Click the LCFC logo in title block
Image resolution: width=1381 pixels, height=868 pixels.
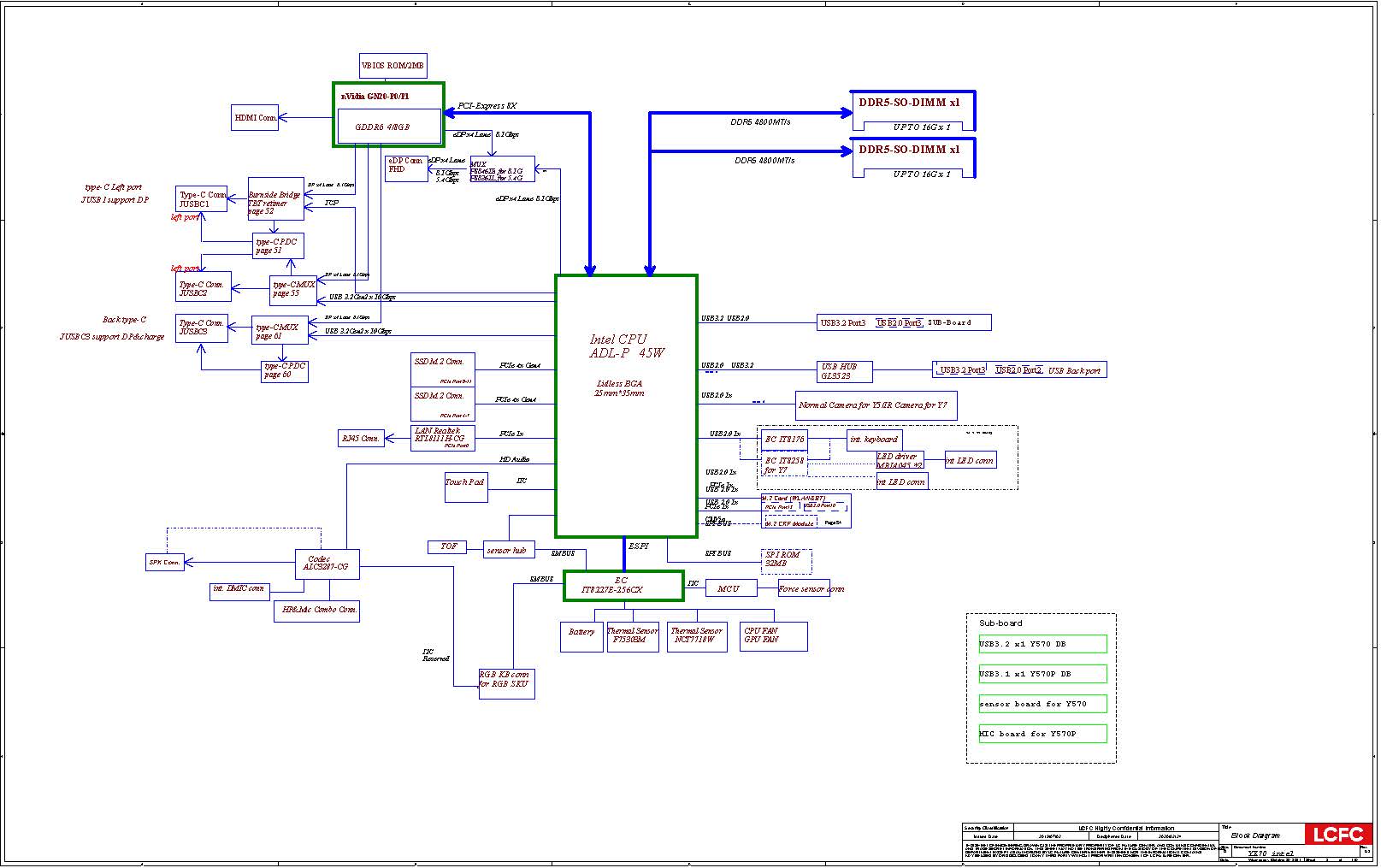(1337, 835)
